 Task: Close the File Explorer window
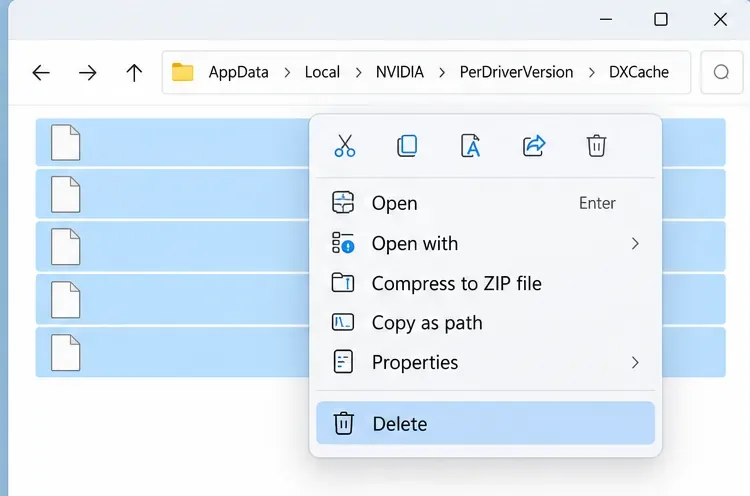coord(720,20)
